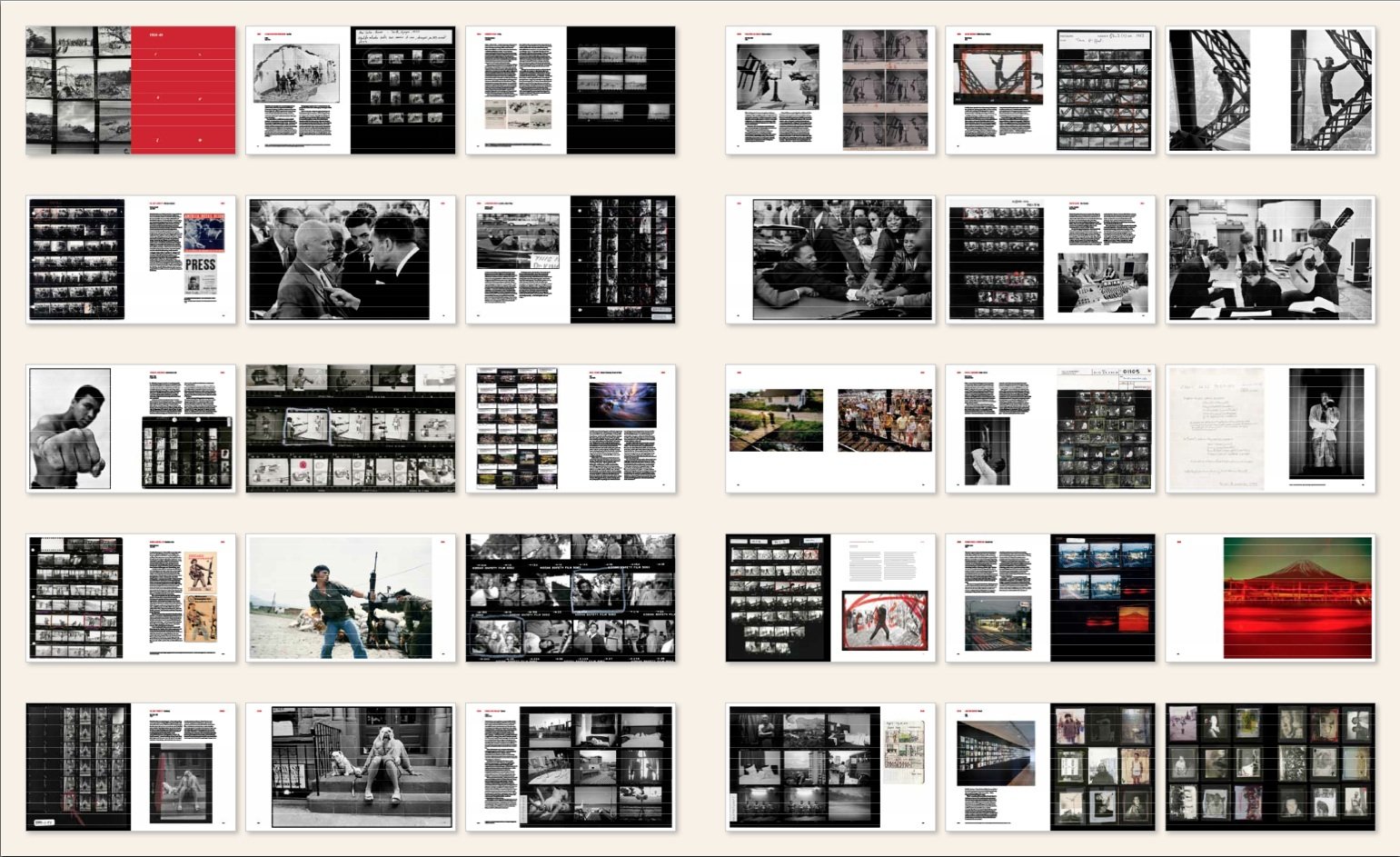Select contact sheet spread with PRESS magazine cover
Screen dimensions: 1400x857
click(131, 259)
